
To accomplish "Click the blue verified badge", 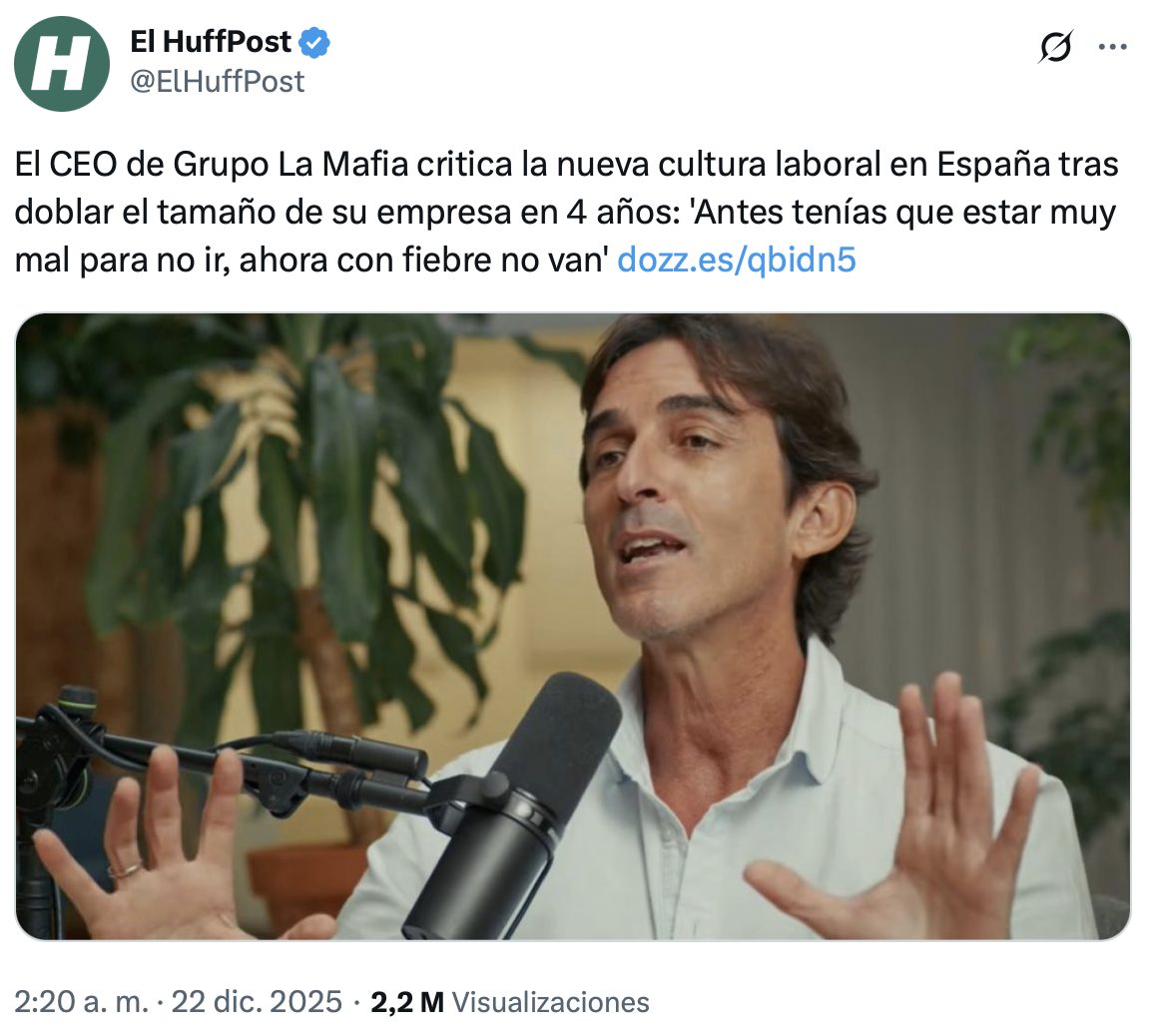I will tap(315, 43).
